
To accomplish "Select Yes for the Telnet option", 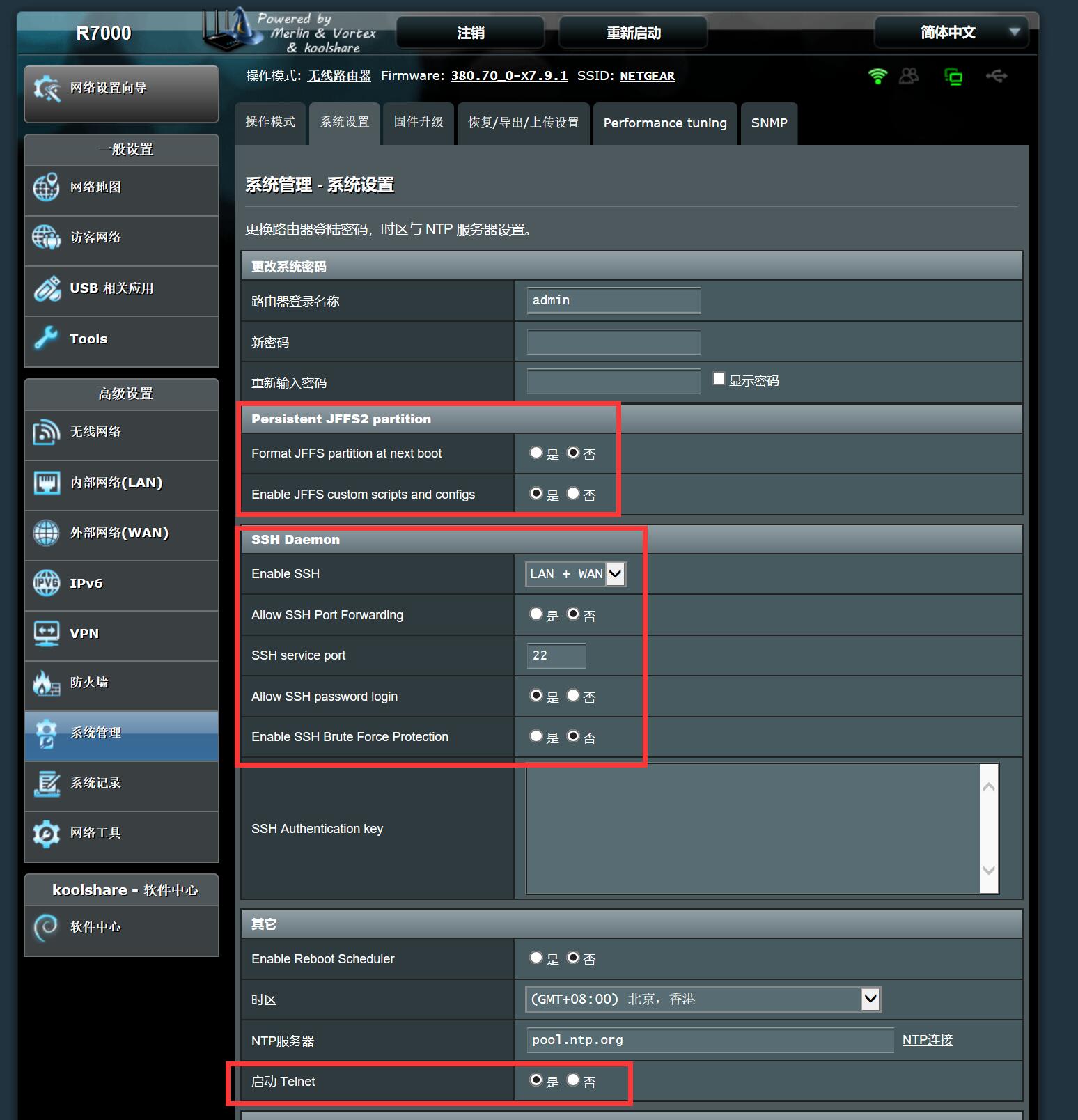I will click(x=536, y=1080).
